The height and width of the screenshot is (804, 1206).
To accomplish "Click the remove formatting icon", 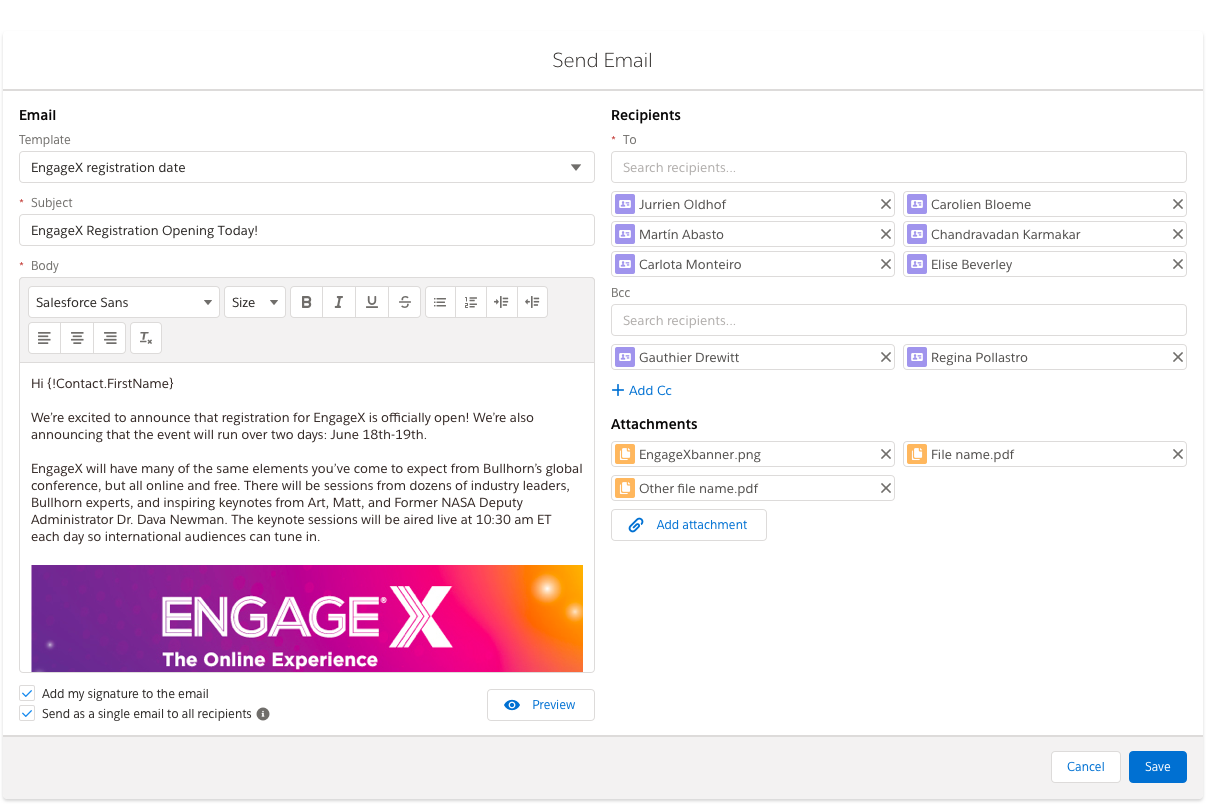I will point(146,338).
